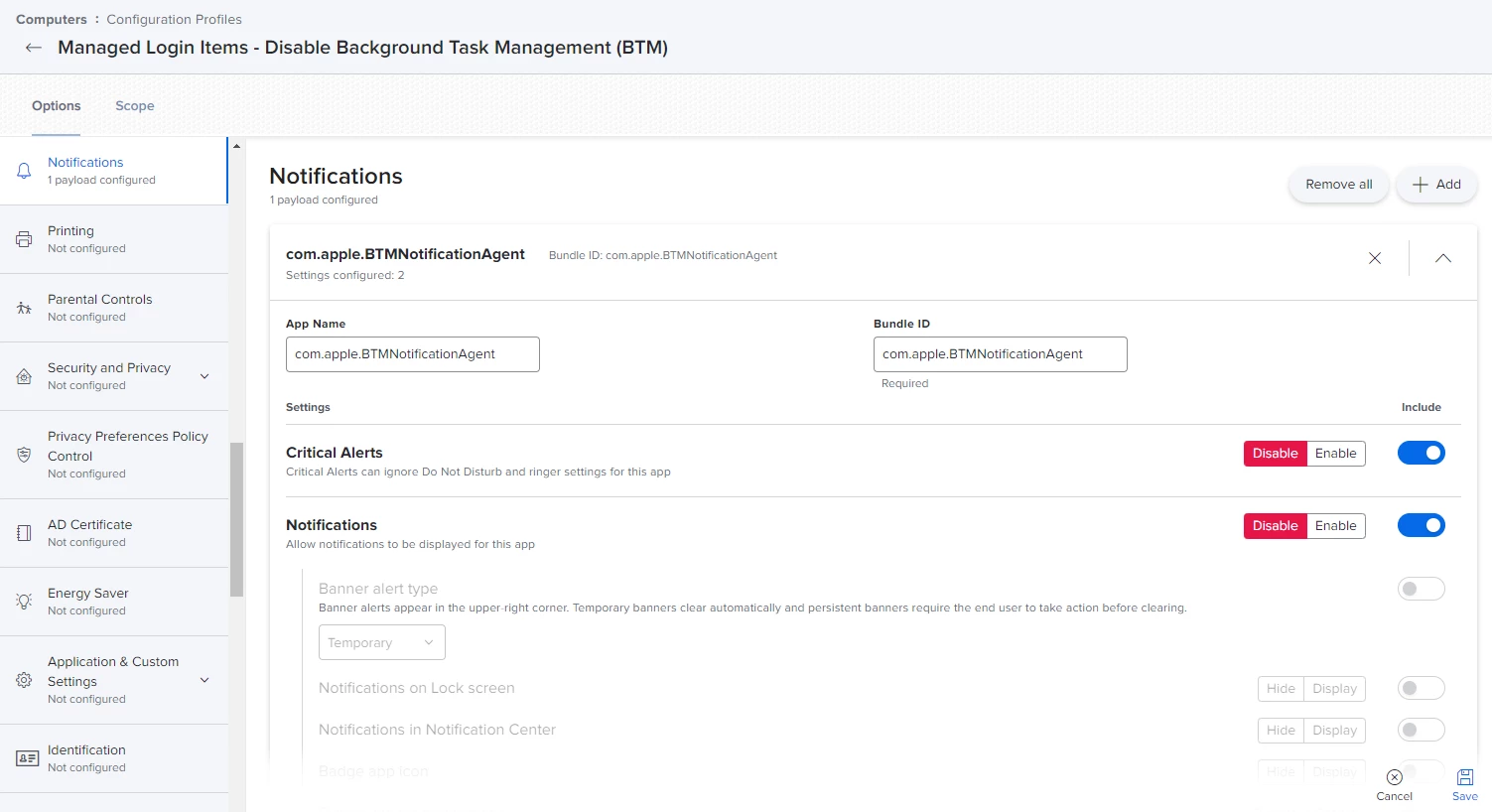Click the Cancel circle-x icon
This screenshot has height=812, width=1492.
[1395, 777]
